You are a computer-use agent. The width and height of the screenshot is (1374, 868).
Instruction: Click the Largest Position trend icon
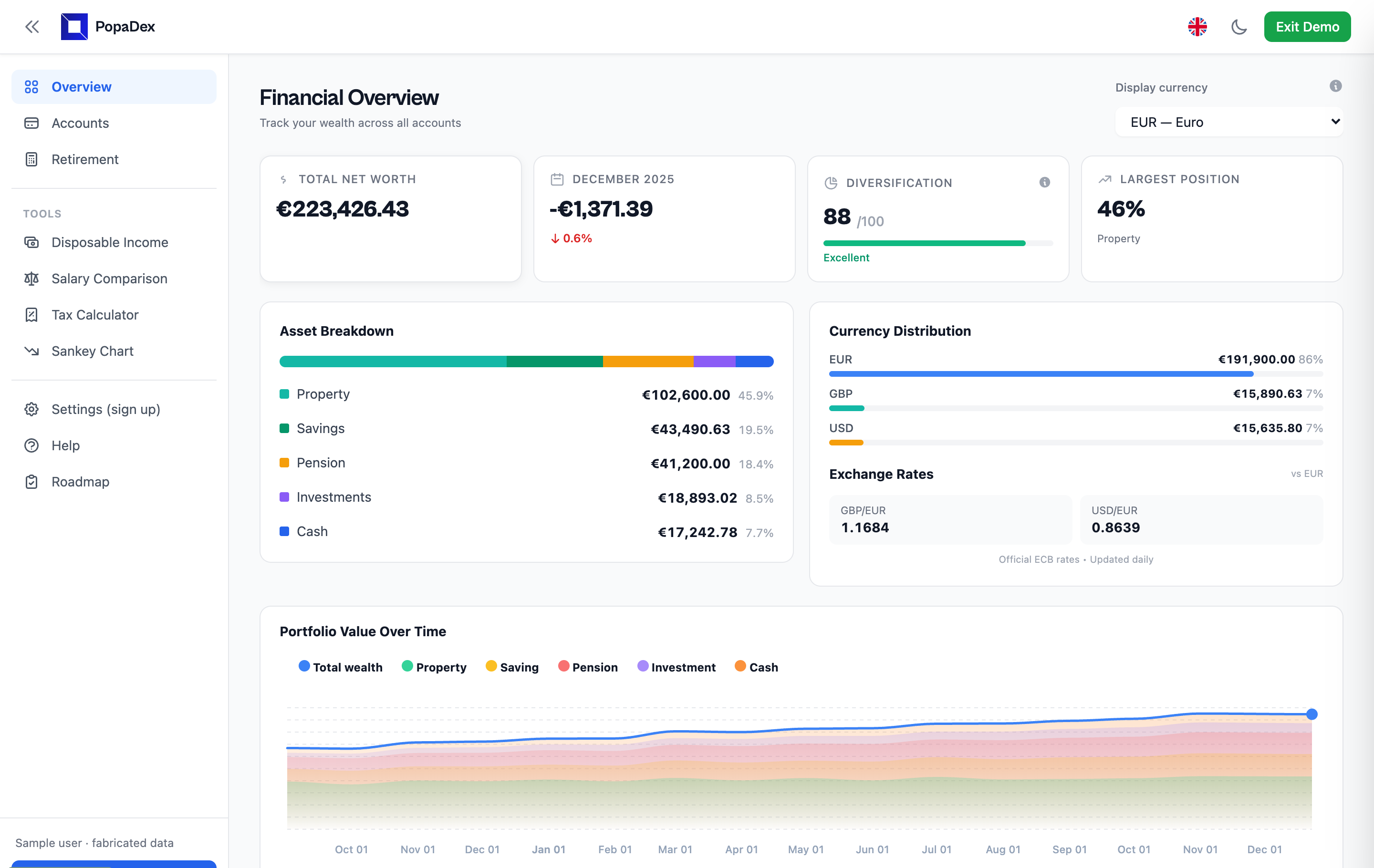pos(1104,179)
